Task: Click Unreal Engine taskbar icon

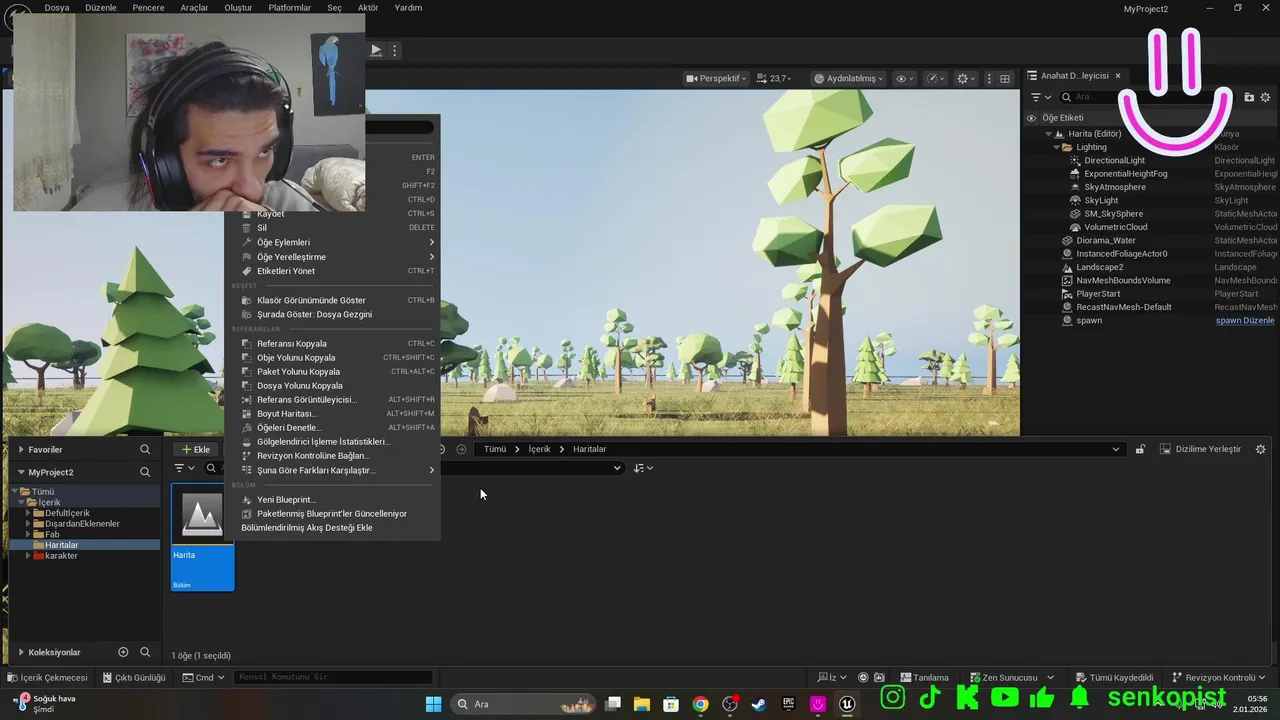Action: coord(848,704)
